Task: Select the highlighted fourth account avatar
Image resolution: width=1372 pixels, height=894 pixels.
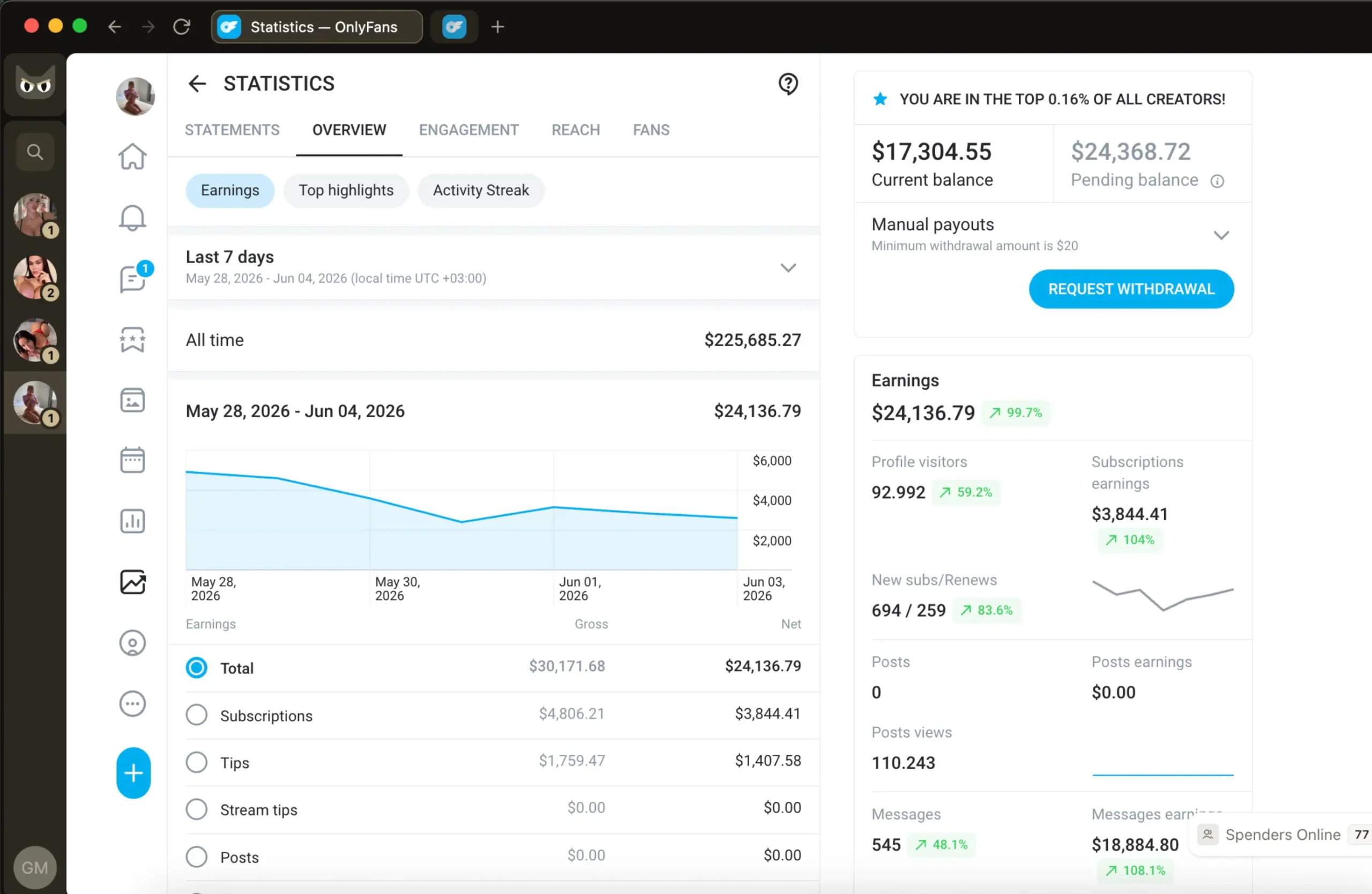Action: coord(36,403)
